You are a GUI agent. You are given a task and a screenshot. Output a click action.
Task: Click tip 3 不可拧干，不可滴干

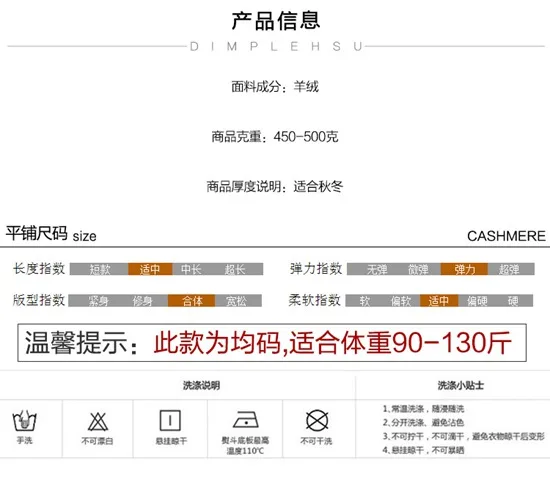(464, 436)
